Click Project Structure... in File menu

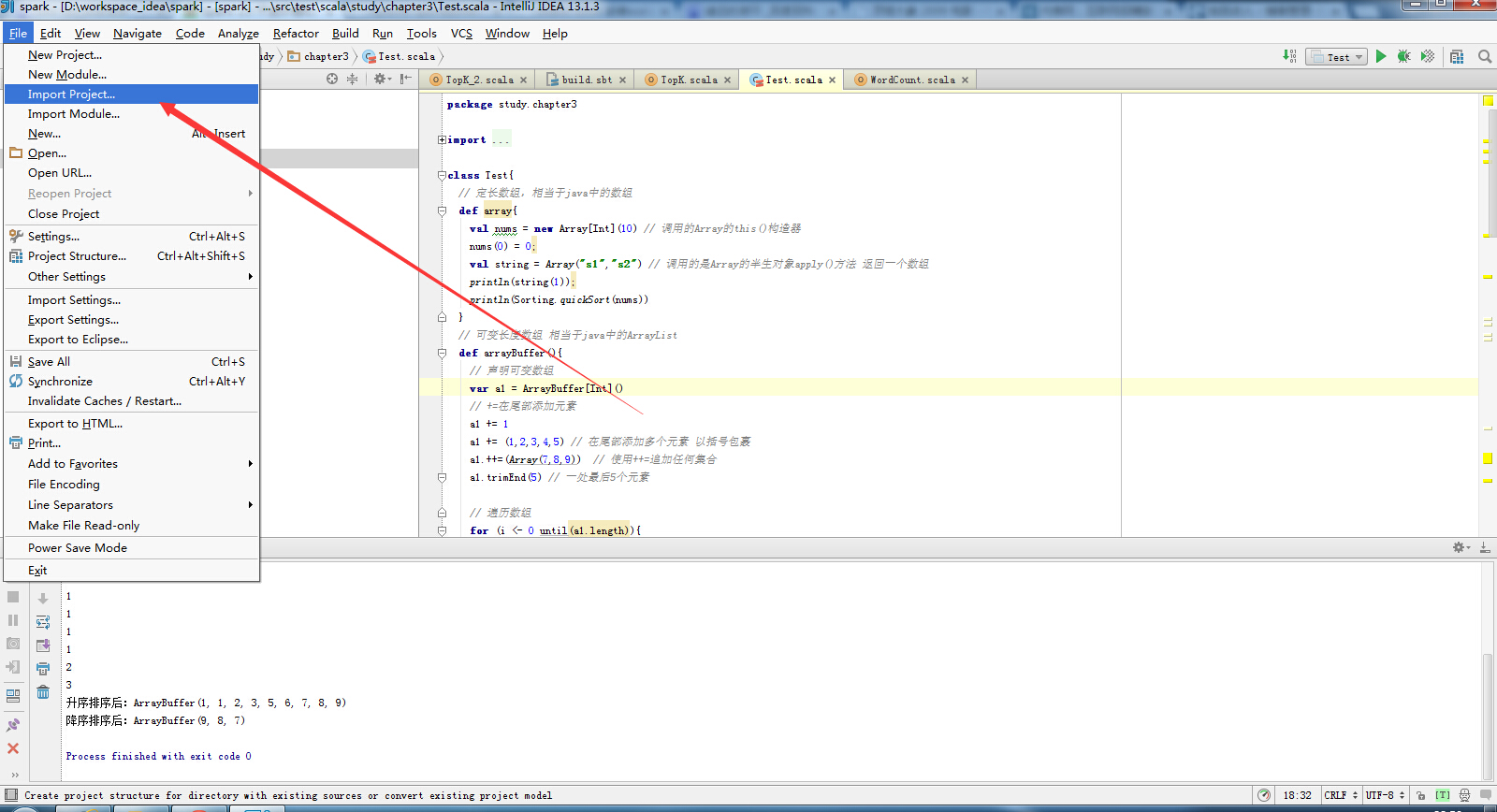click(x=131, y=256)
